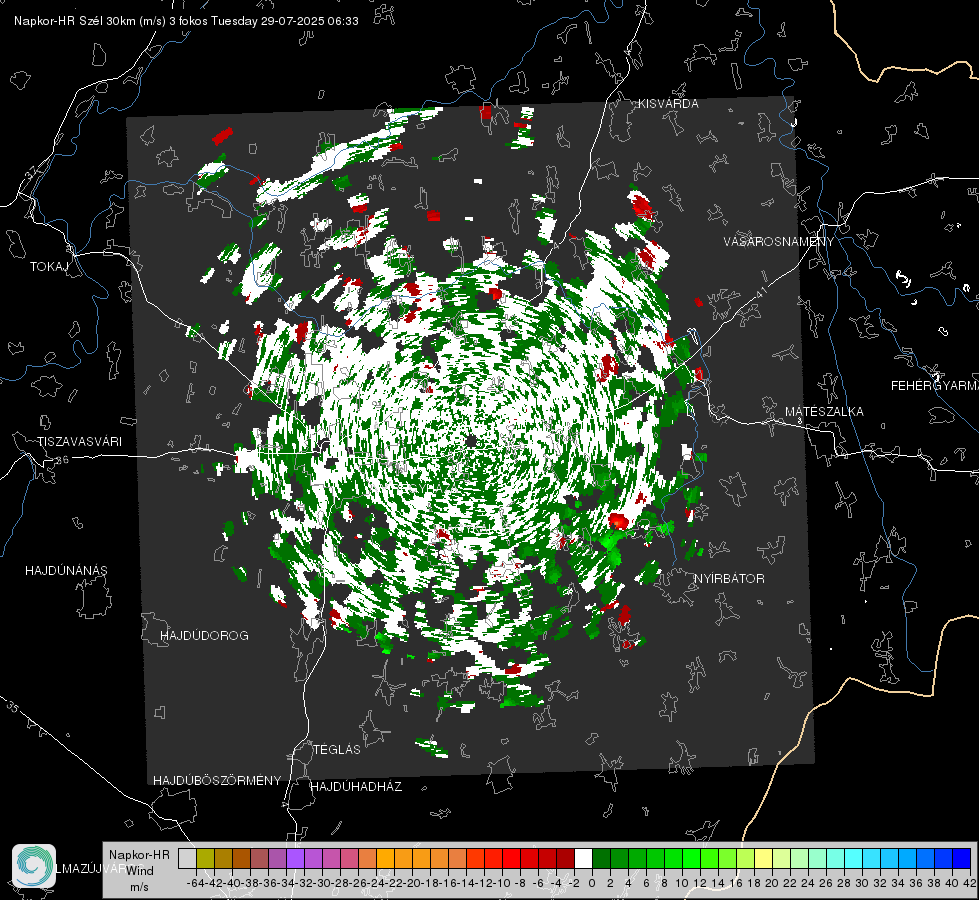Screen dimensions: 979x900
Task: Click the 20 legend value
Action: point(772,883)
